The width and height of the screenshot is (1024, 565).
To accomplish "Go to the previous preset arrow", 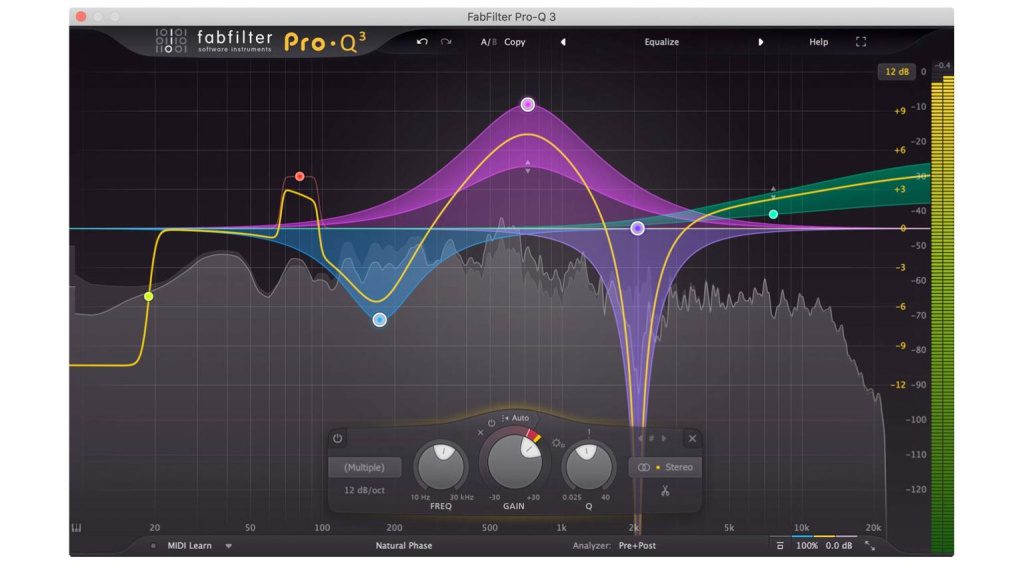I will [x=563, y=42].
